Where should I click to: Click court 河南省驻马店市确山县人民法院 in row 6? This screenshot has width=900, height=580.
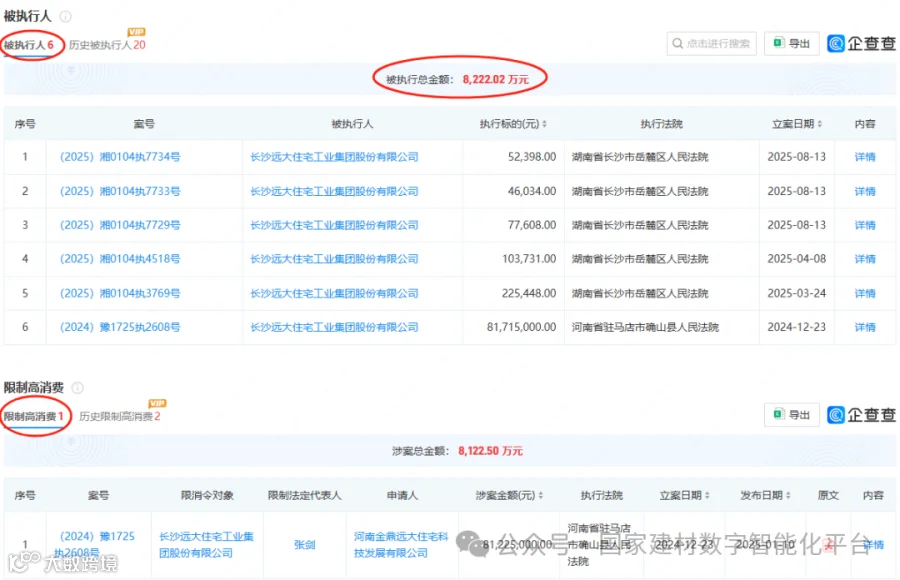coord(645,327)
